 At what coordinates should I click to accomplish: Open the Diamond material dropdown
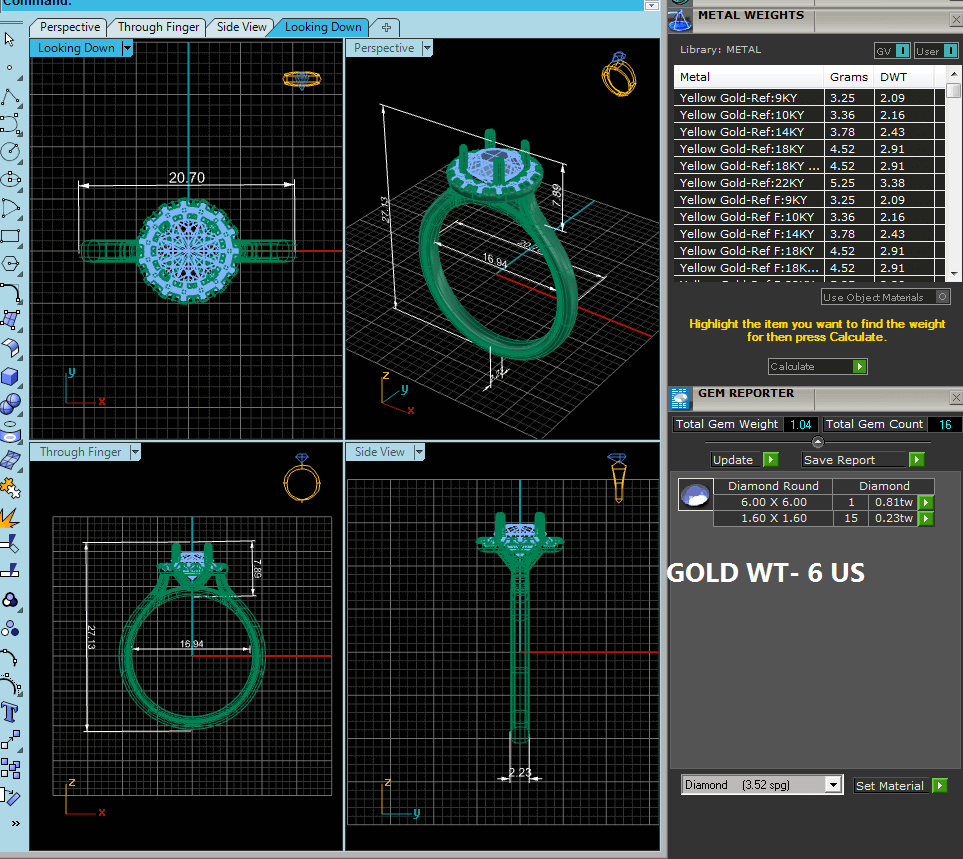(x=833, y=785)
